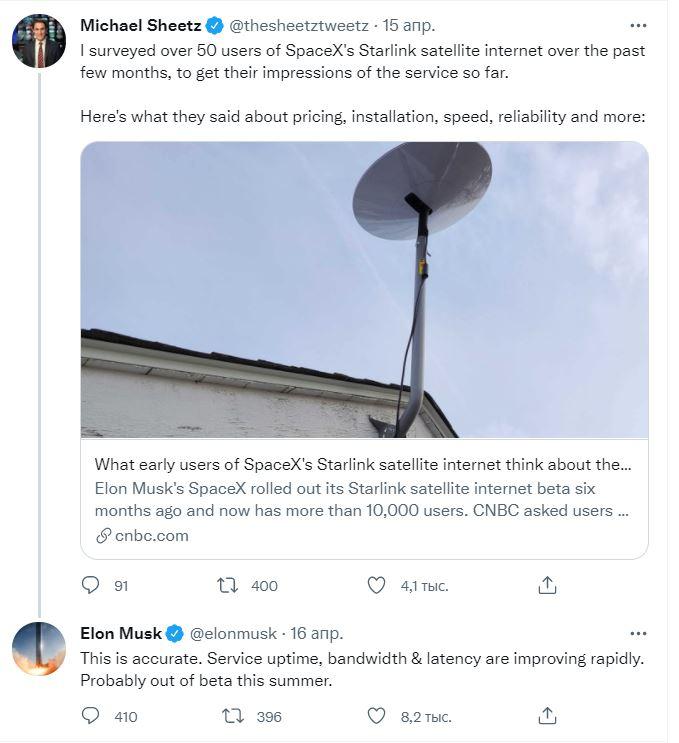
Task: Share Elon Musk's tweet
Action: click(x=547, y=716)
